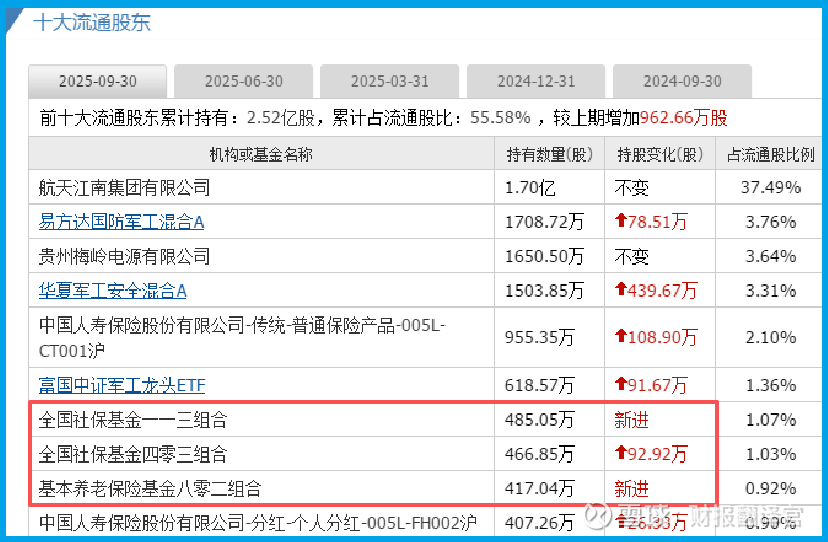
Task: Click the 贵州梅岭电源有限公司 row name
Action: [125, 256]
